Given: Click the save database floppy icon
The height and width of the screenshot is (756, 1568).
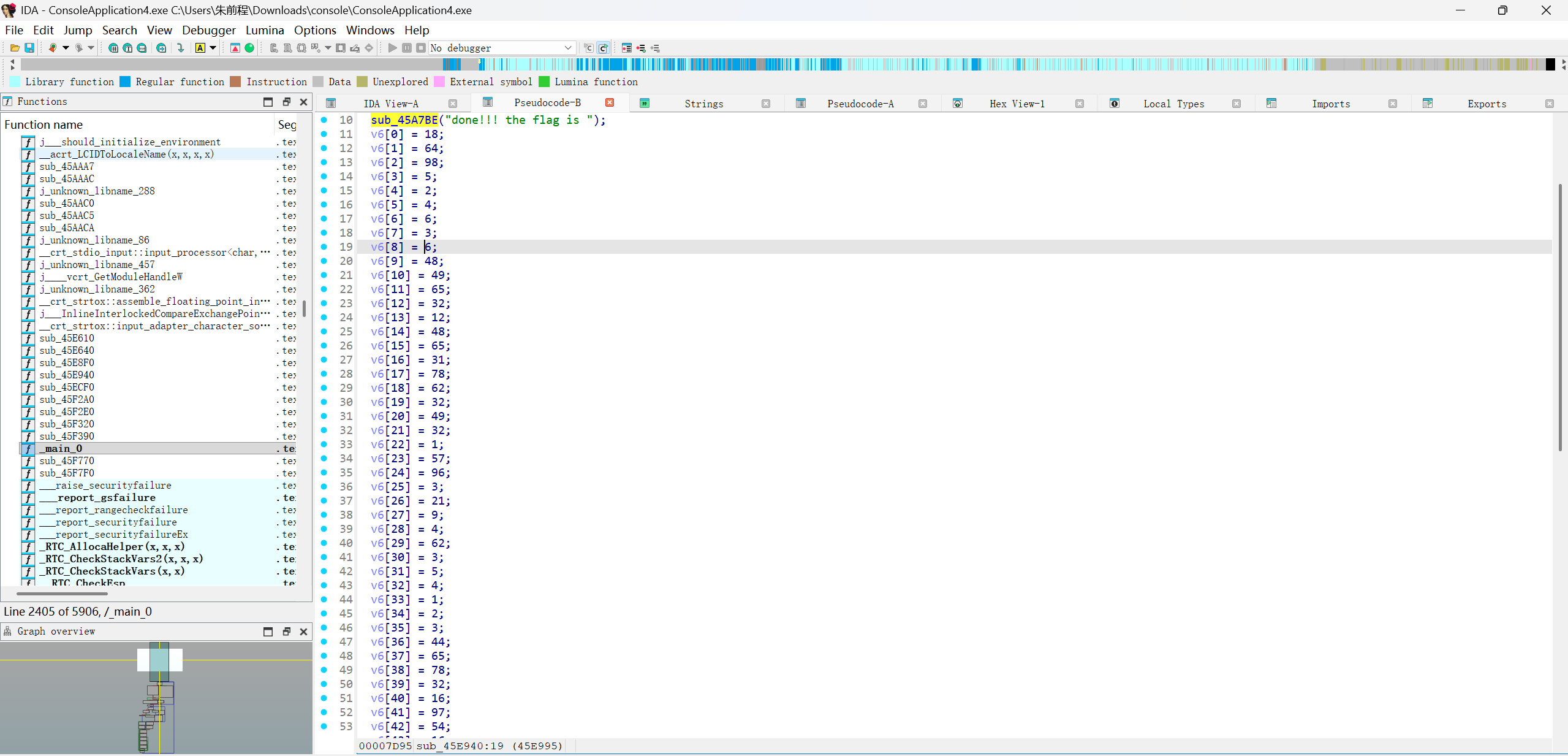Looking at the screenshot, I should coord(29,48).
